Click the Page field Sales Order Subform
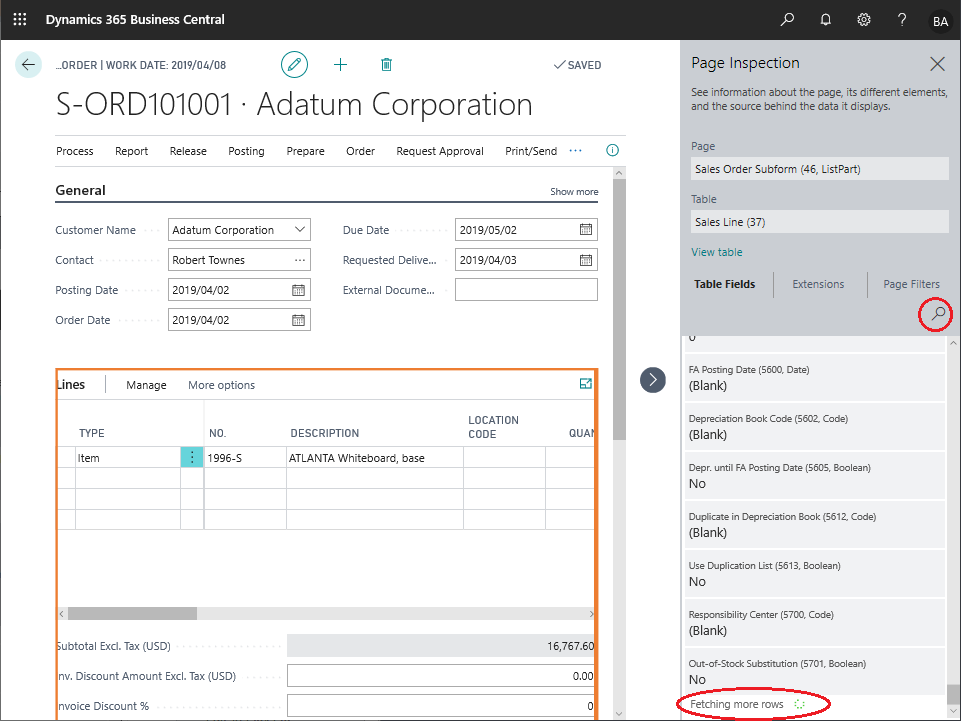The image size is (961, 721). tap(819, 169)
